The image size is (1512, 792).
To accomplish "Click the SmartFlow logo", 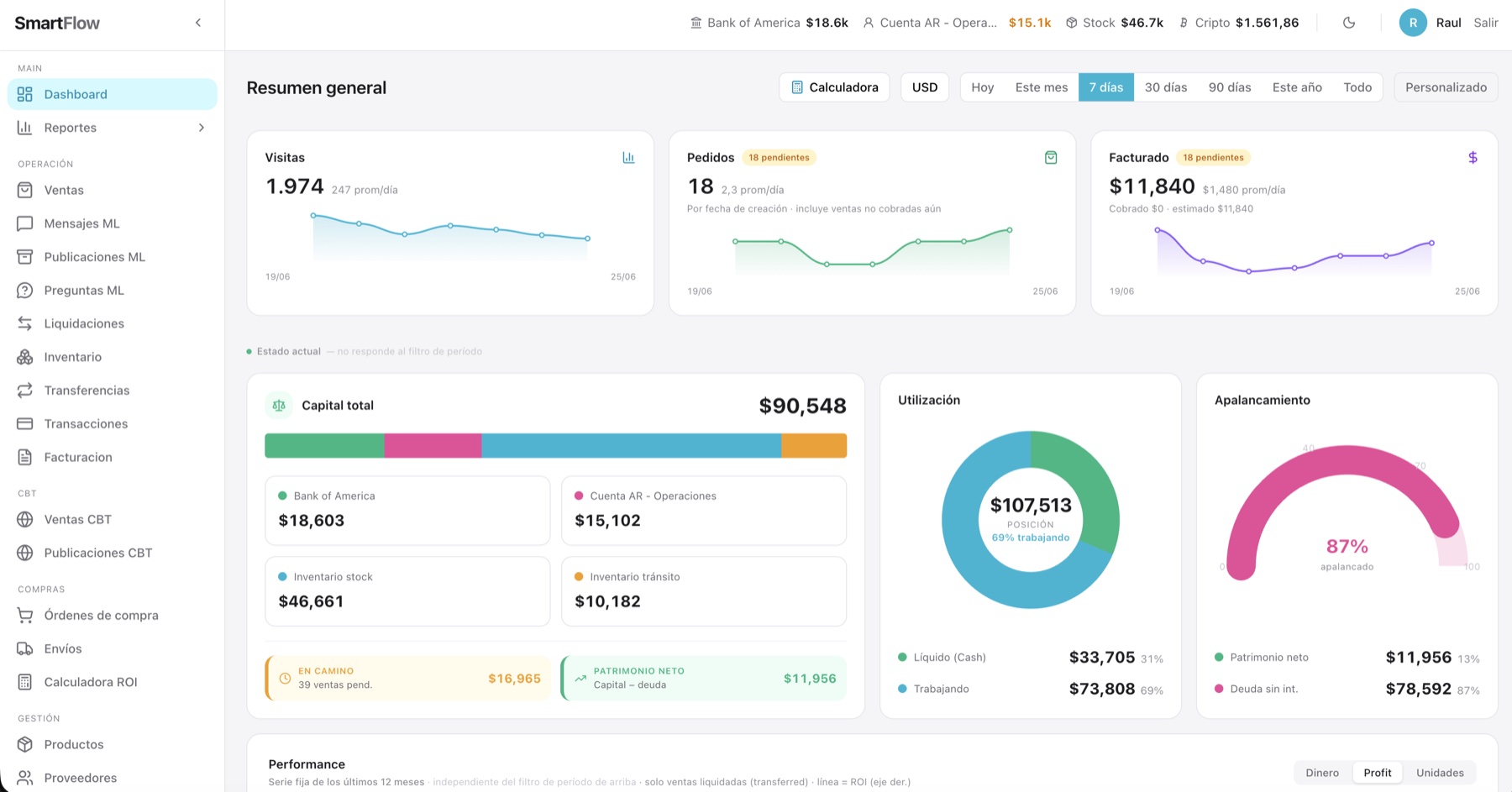I will click(57, 23).
